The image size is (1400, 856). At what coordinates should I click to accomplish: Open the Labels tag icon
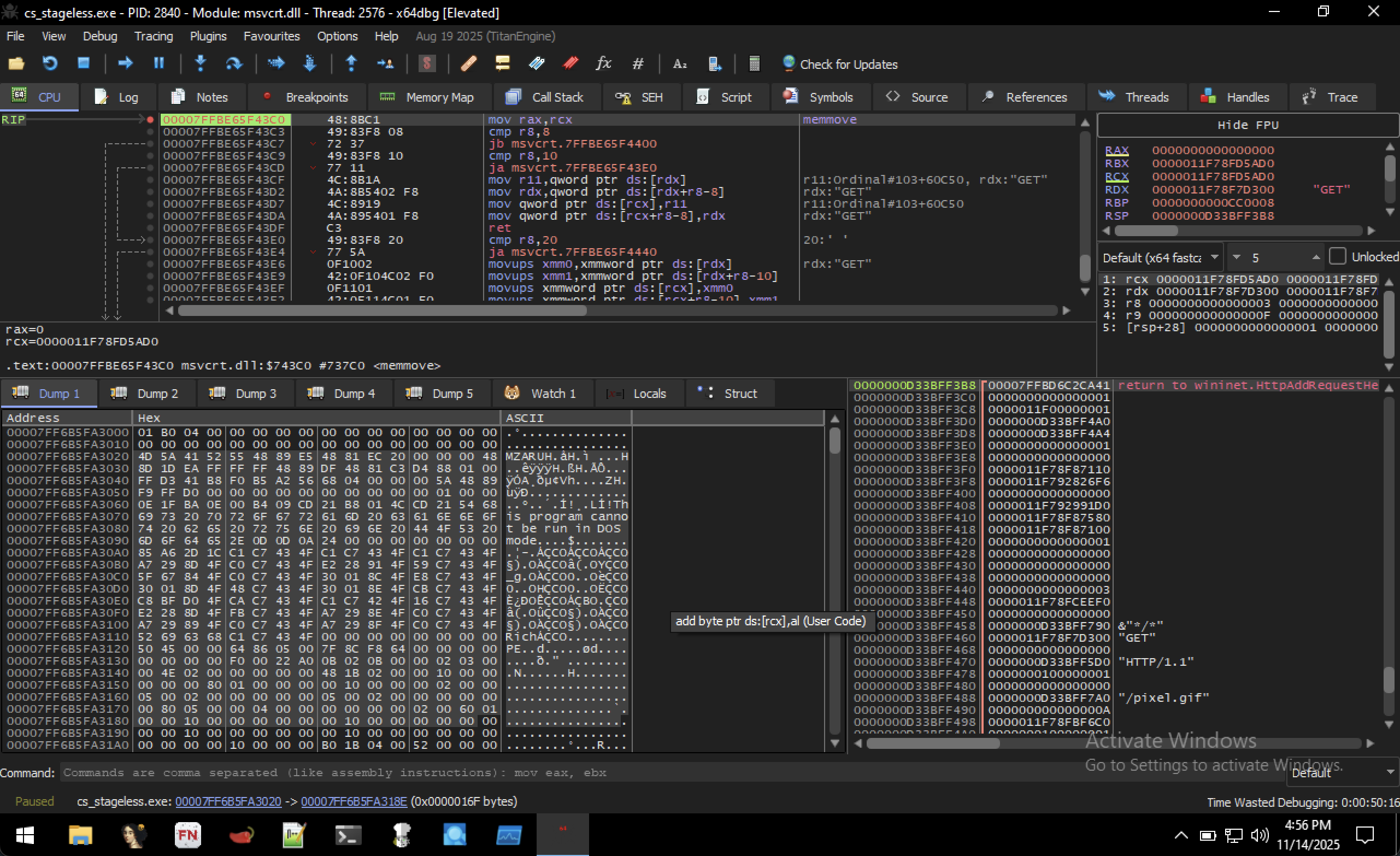click(x=537, y=63)
